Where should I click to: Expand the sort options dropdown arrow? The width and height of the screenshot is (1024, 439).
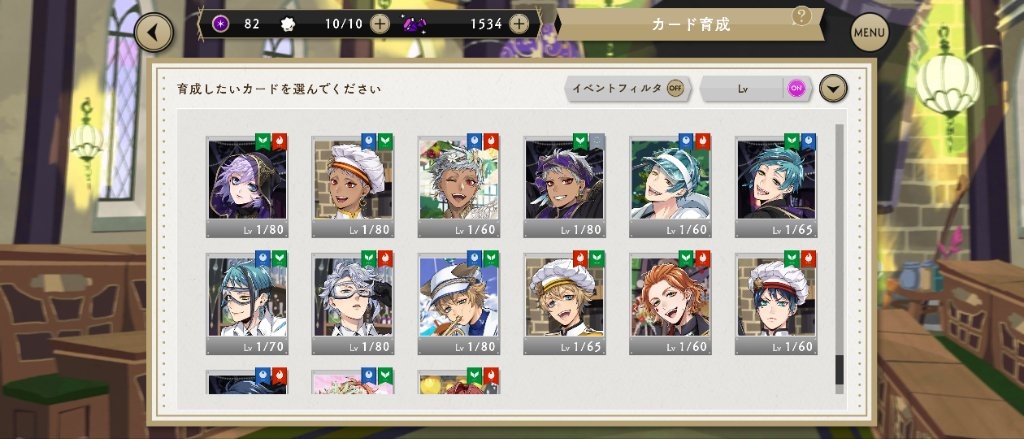[833, 88]
